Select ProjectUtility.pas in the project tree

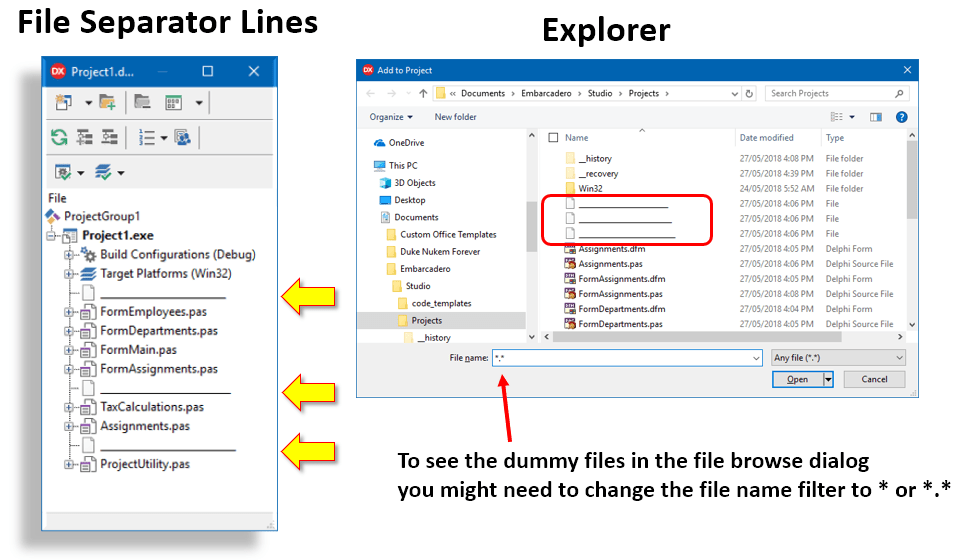[145, 464]
